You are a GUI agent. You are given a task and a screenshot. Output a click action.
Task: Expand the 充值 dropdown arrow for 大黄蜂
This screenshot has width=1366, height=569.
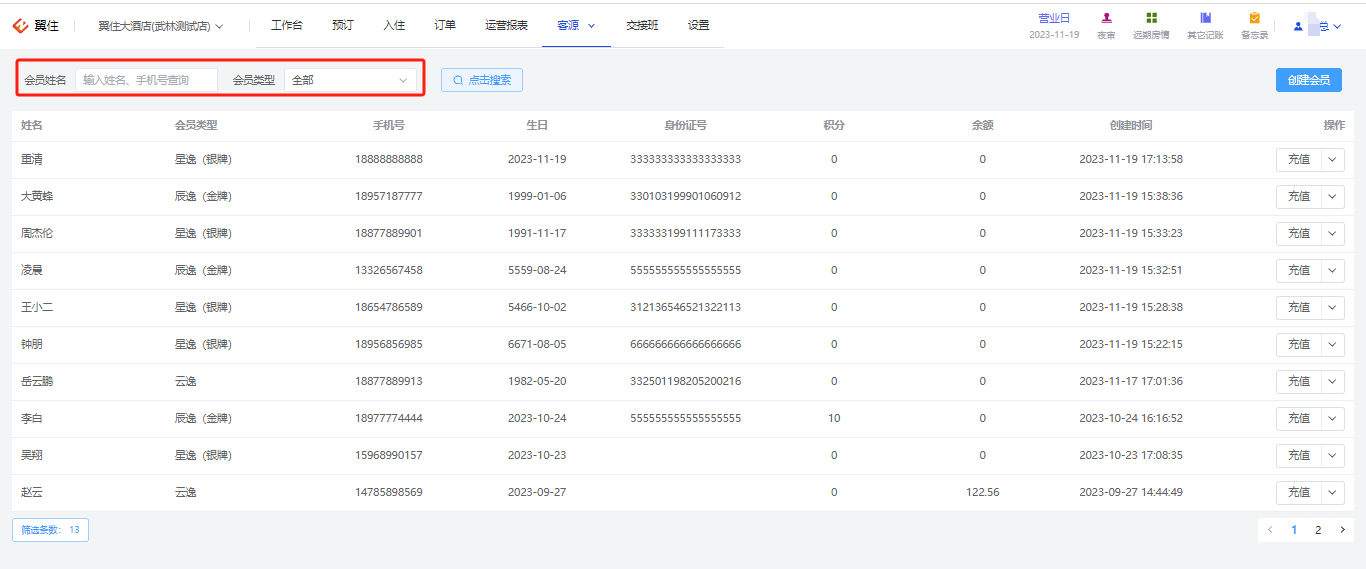[x=1333, y=196]
